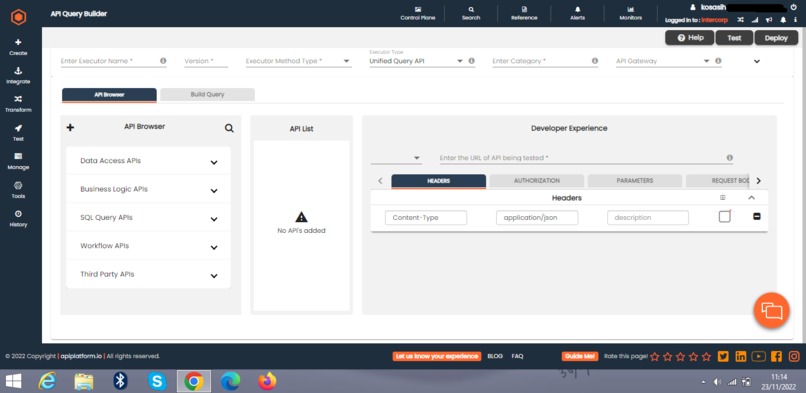The width and height of the screenshot is (806, 393).
Task: Open Monitors from the top bar
Action: point(631,13)
